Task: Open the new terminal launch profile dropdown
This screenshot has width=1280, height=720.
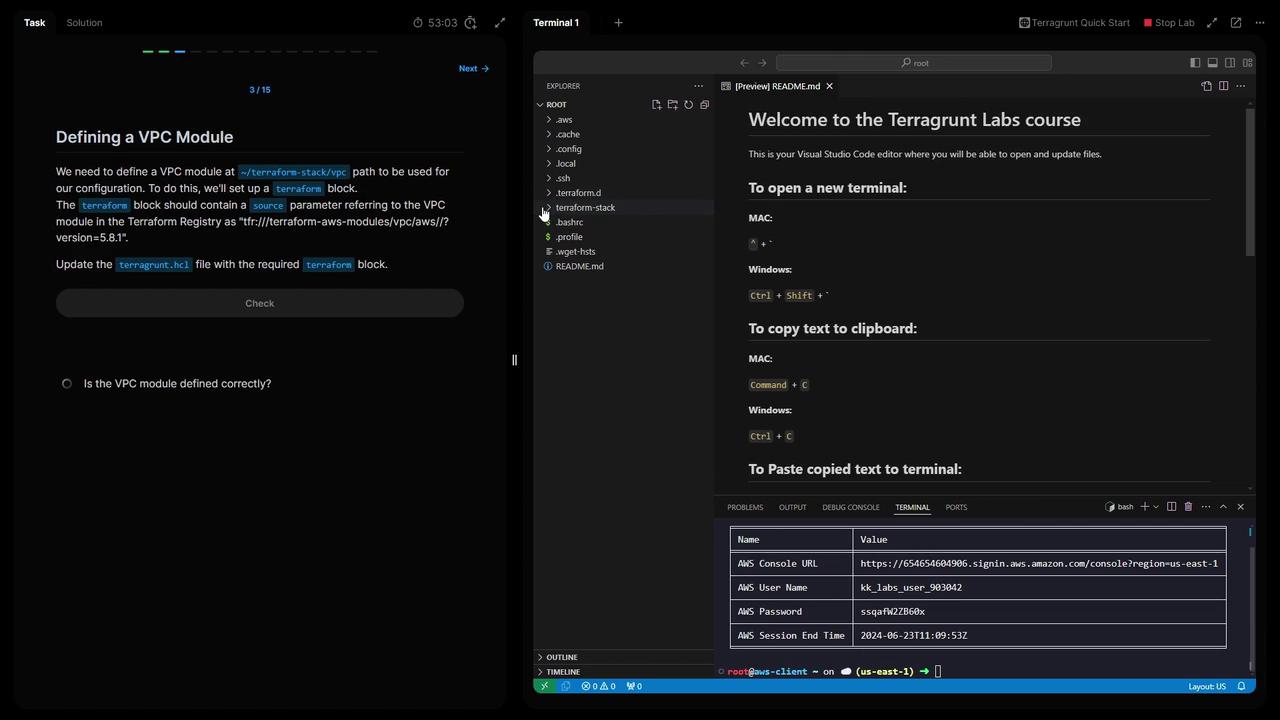Action: (1156, 507)
